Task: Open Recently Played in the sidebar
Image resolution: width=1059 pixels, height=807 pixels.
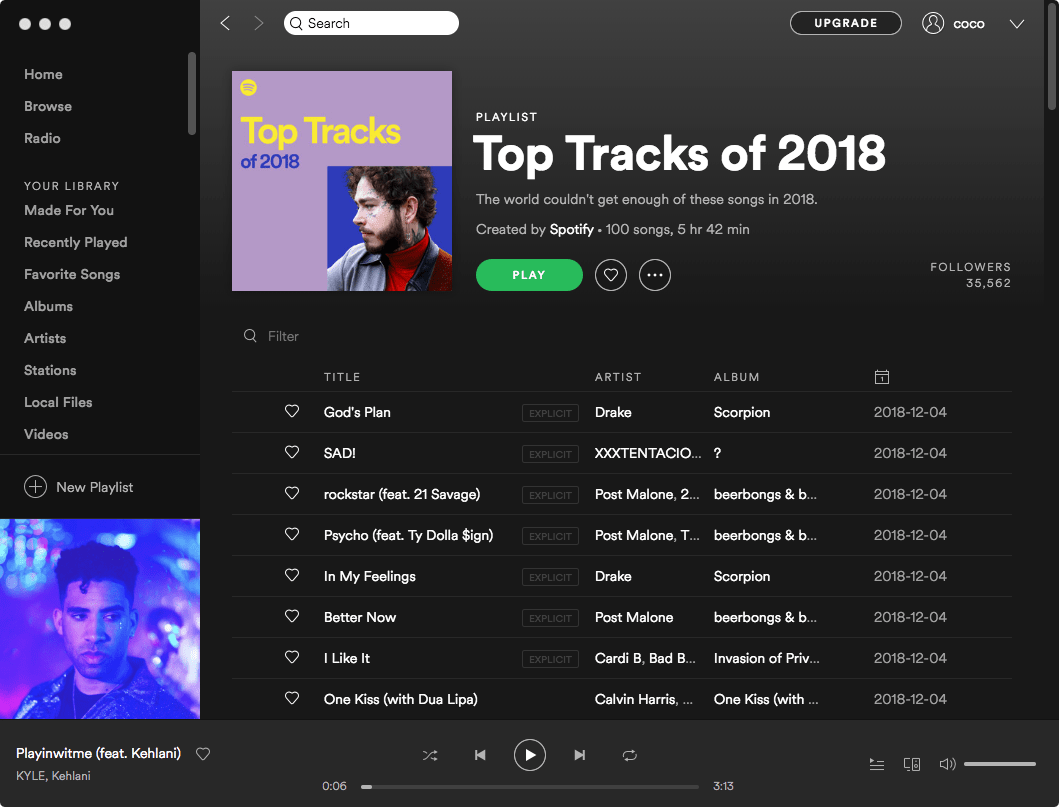Action: coord(75,242)
